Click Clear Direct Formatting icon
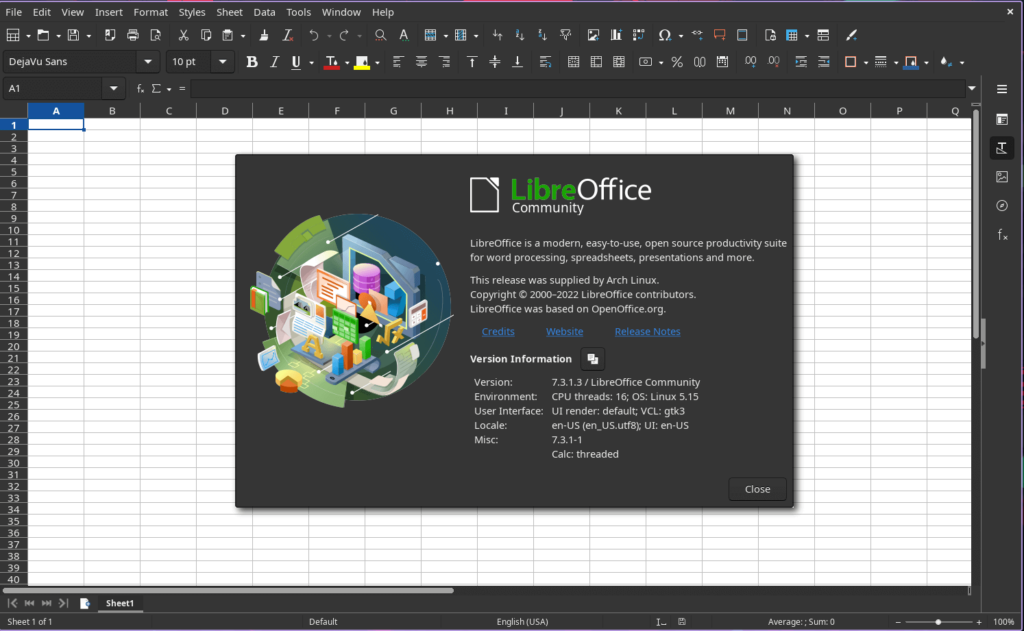The image size is (1024, 631). [x=287, y=35]
